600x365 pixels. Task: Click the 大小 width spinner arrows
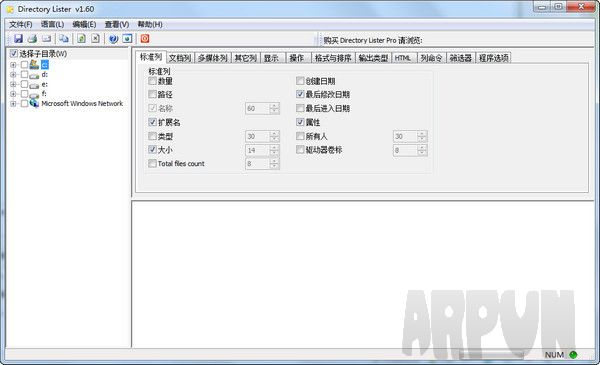274,150
